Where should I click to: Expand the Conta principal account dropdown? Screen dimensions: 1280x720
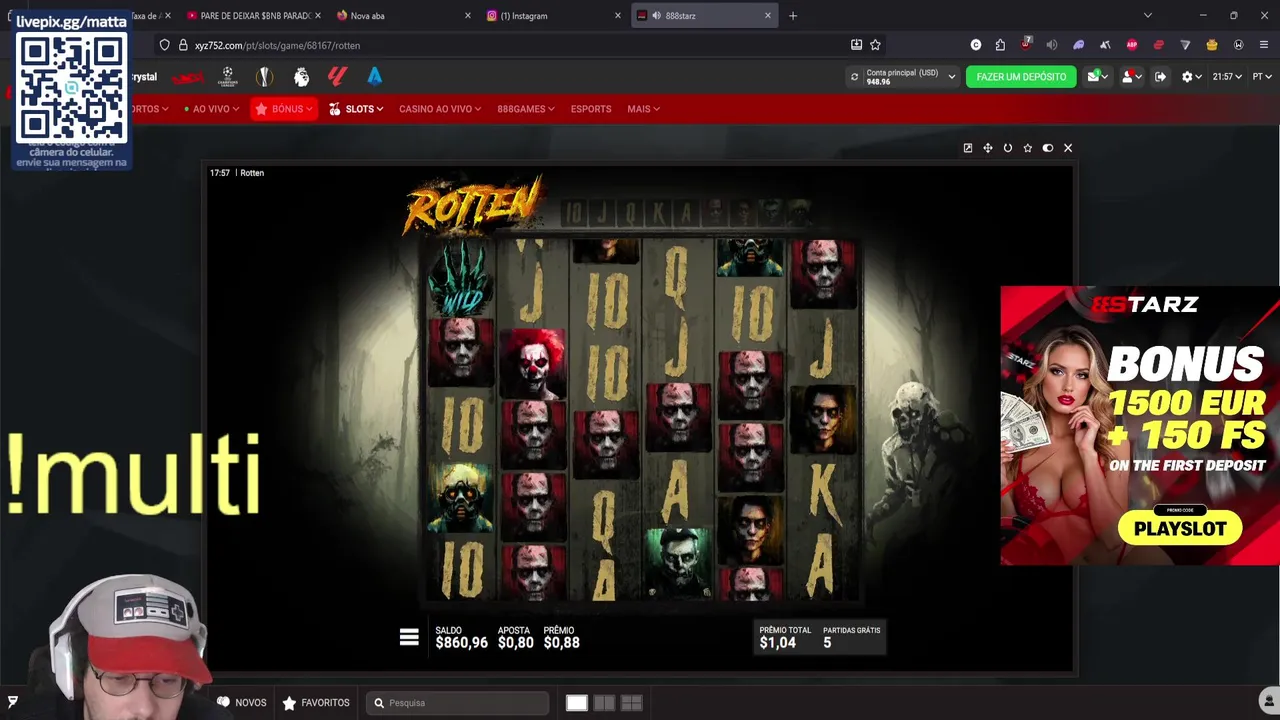(951, 77)
